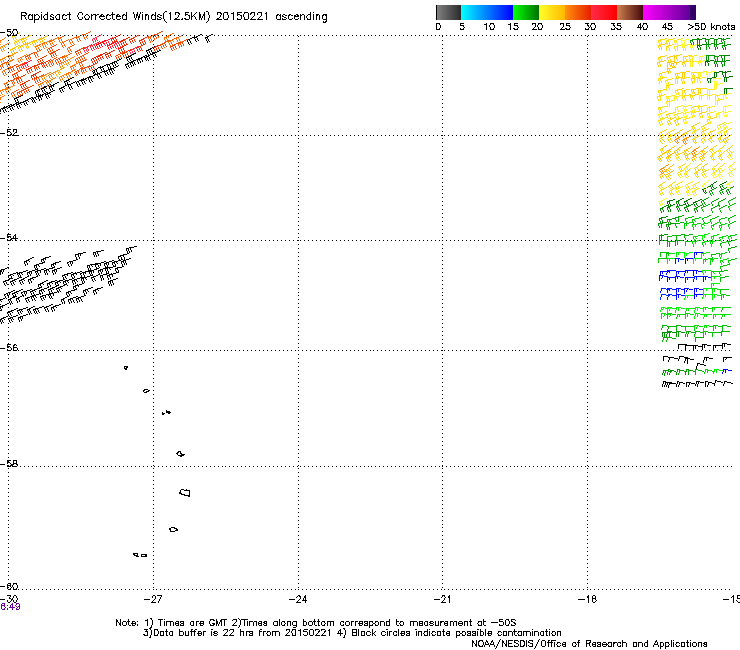Click the '-52' latitude label

[9, 133]
